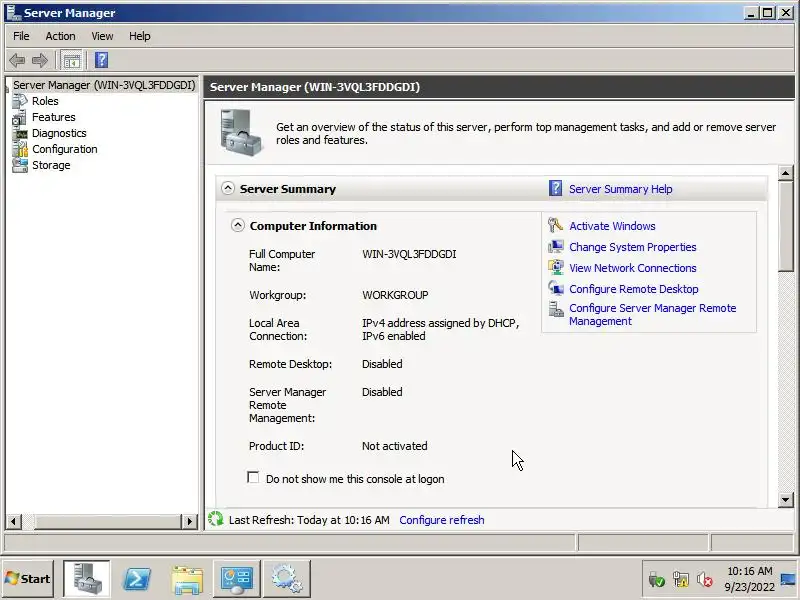Viewport: 800px width, 600px height.
Task: Click the network status tray icon
Action: click(681, 580)
